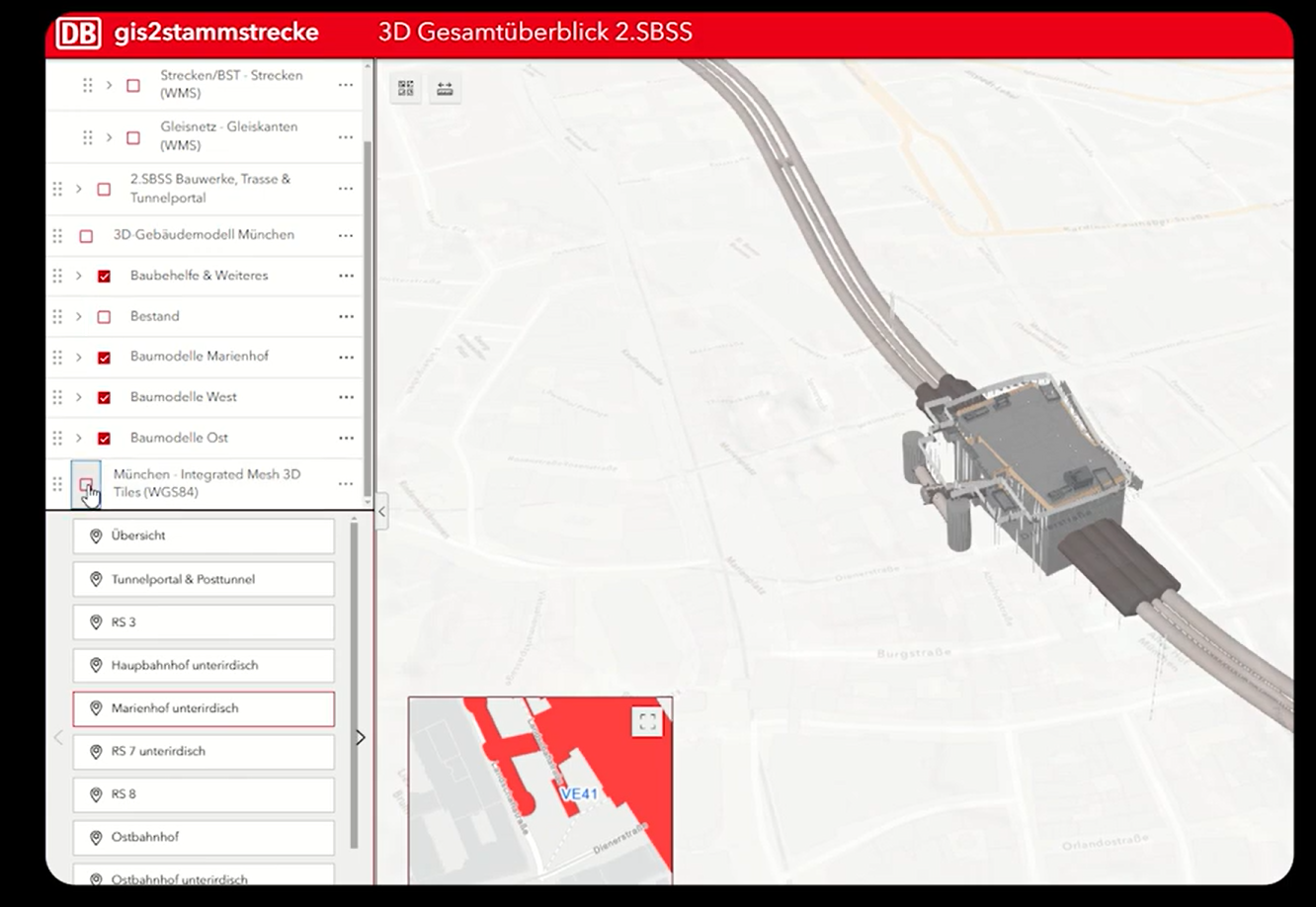Click the QR code icon in map toolbar
The image size is (1316, 907).
pos(405,89)
